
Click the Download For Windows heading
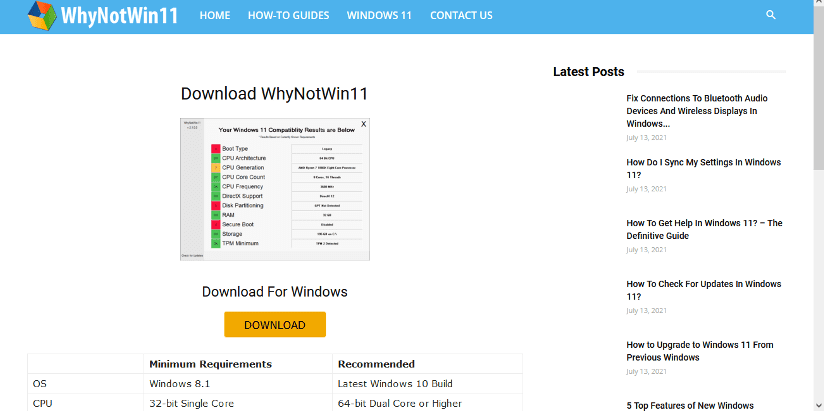pos(275,292)
